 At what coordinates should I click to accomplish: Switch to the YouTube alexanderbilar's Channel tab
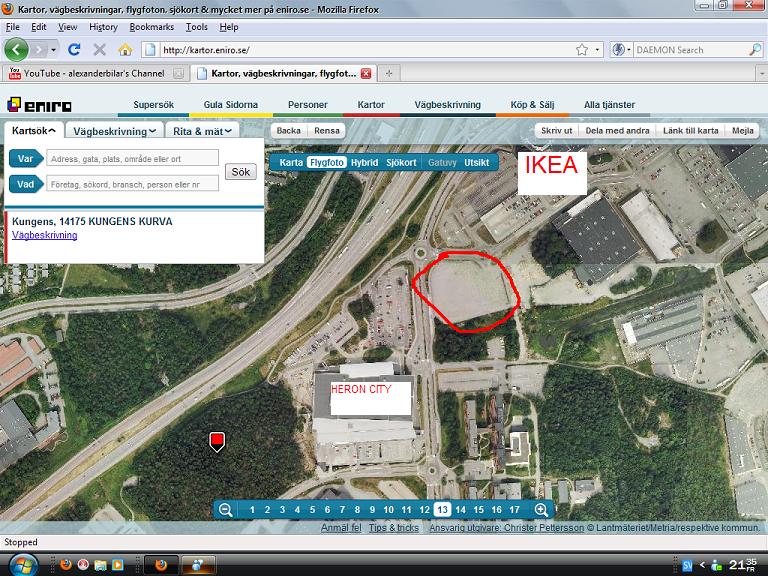[x=95, y=73]
